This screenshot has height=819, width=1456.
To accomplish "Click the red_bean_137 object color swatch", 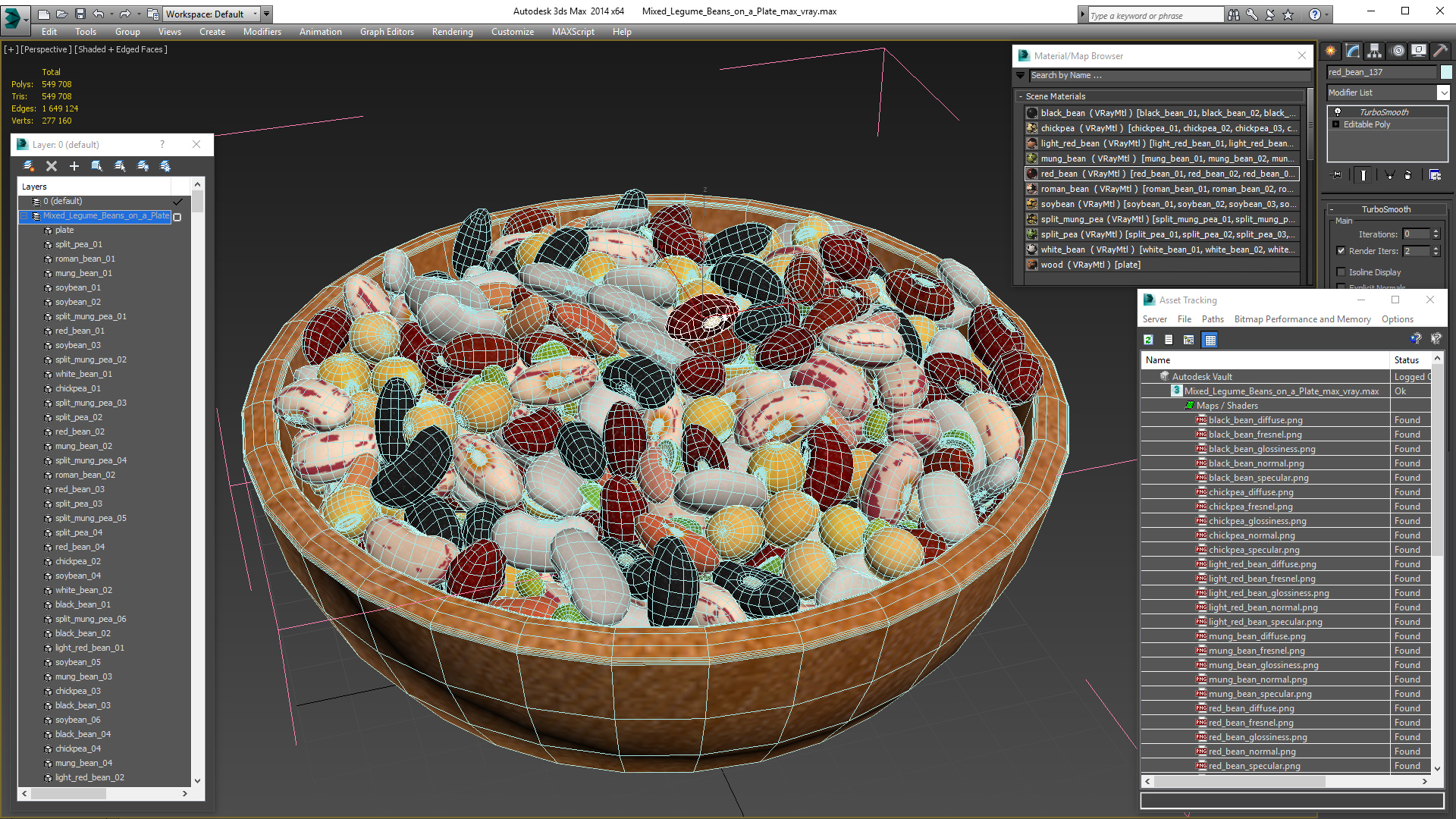I will tap(1446, 72).
